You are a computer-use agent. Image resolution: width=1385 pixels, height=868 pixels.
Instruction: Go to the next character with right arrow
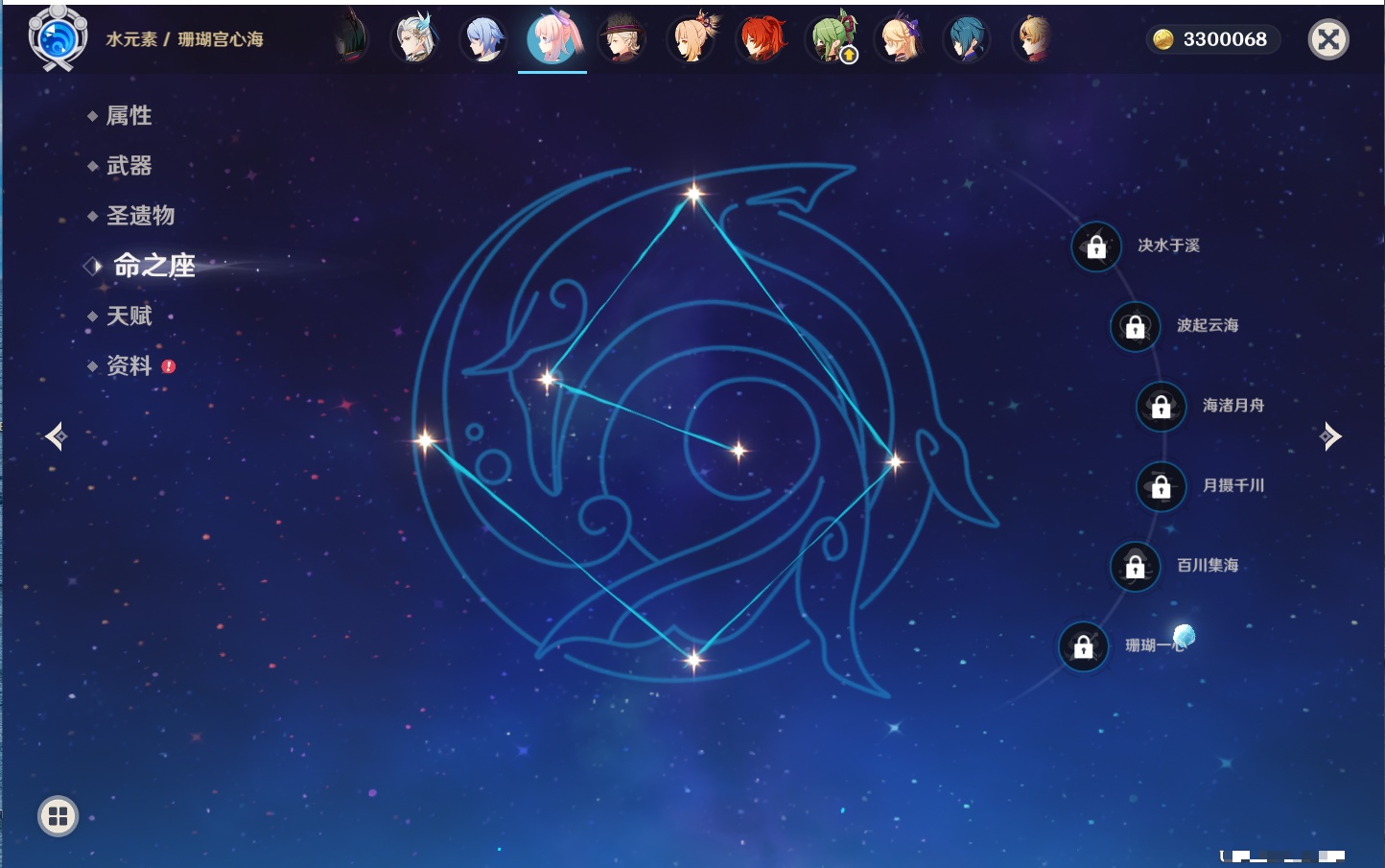(1330, 436)
